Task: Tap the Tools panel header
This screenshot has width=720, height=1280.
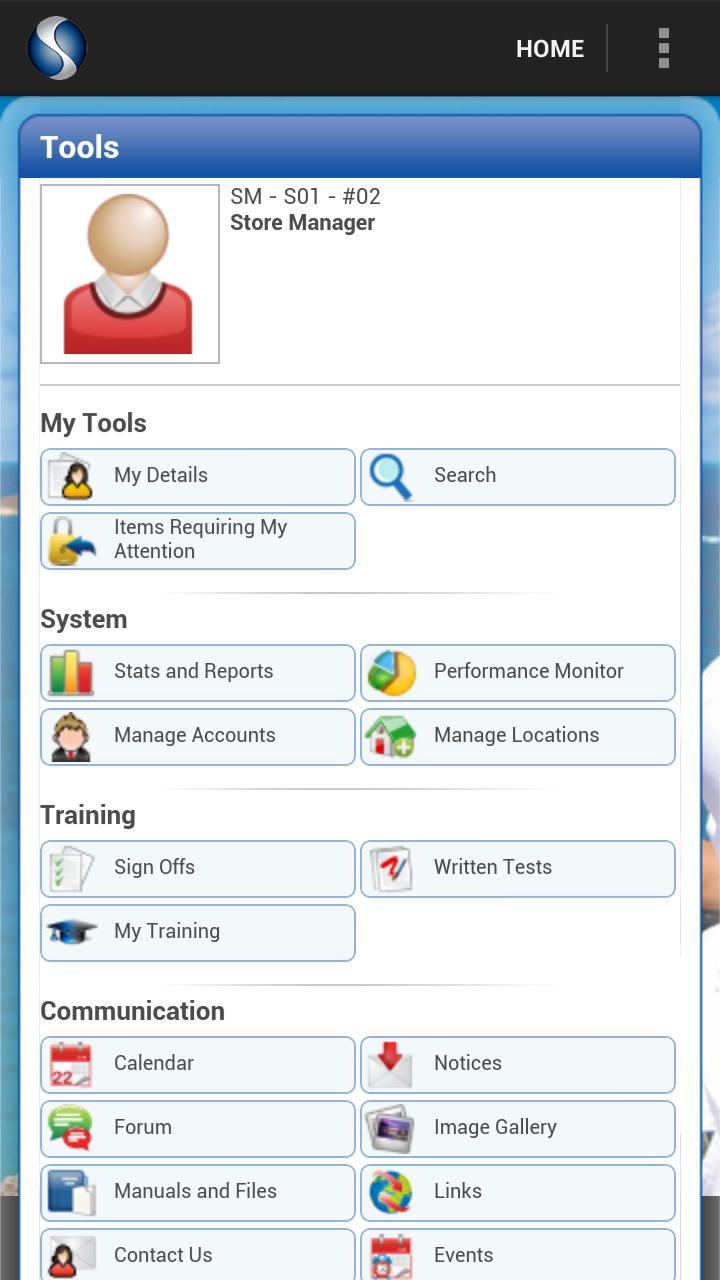Action: click(360, 147)
